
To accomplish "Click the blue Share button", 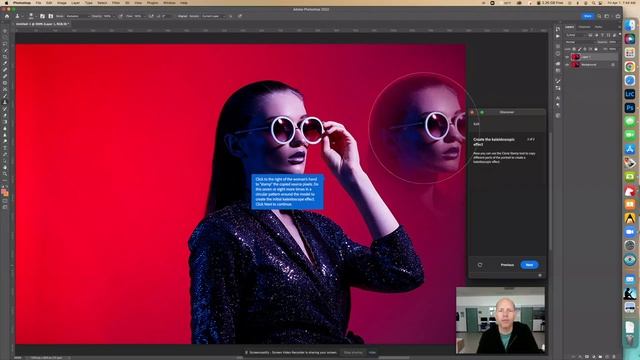I will click(x=588, y=16).
